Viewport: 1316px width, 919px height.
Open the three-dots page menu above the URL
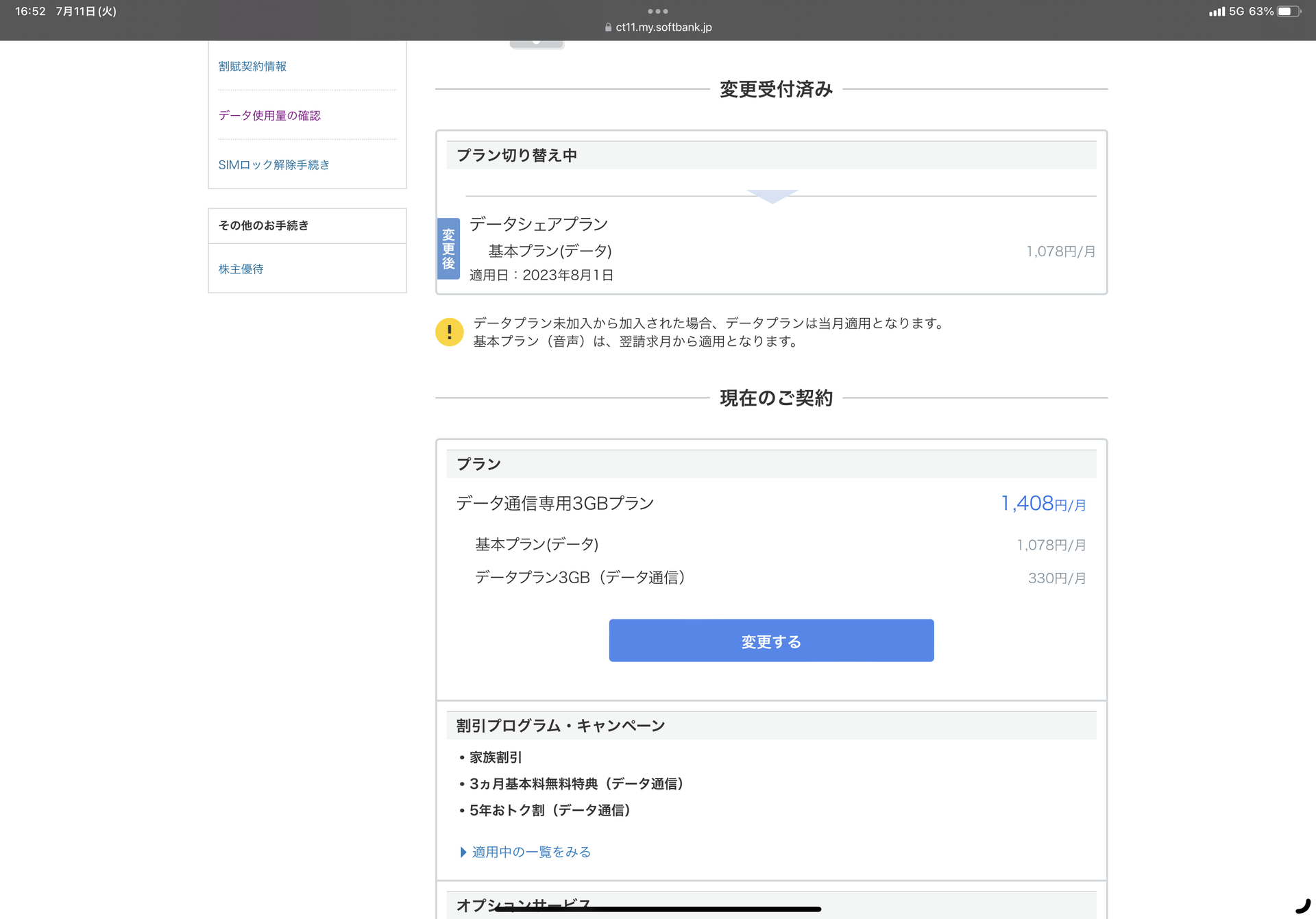pos(657,11)
